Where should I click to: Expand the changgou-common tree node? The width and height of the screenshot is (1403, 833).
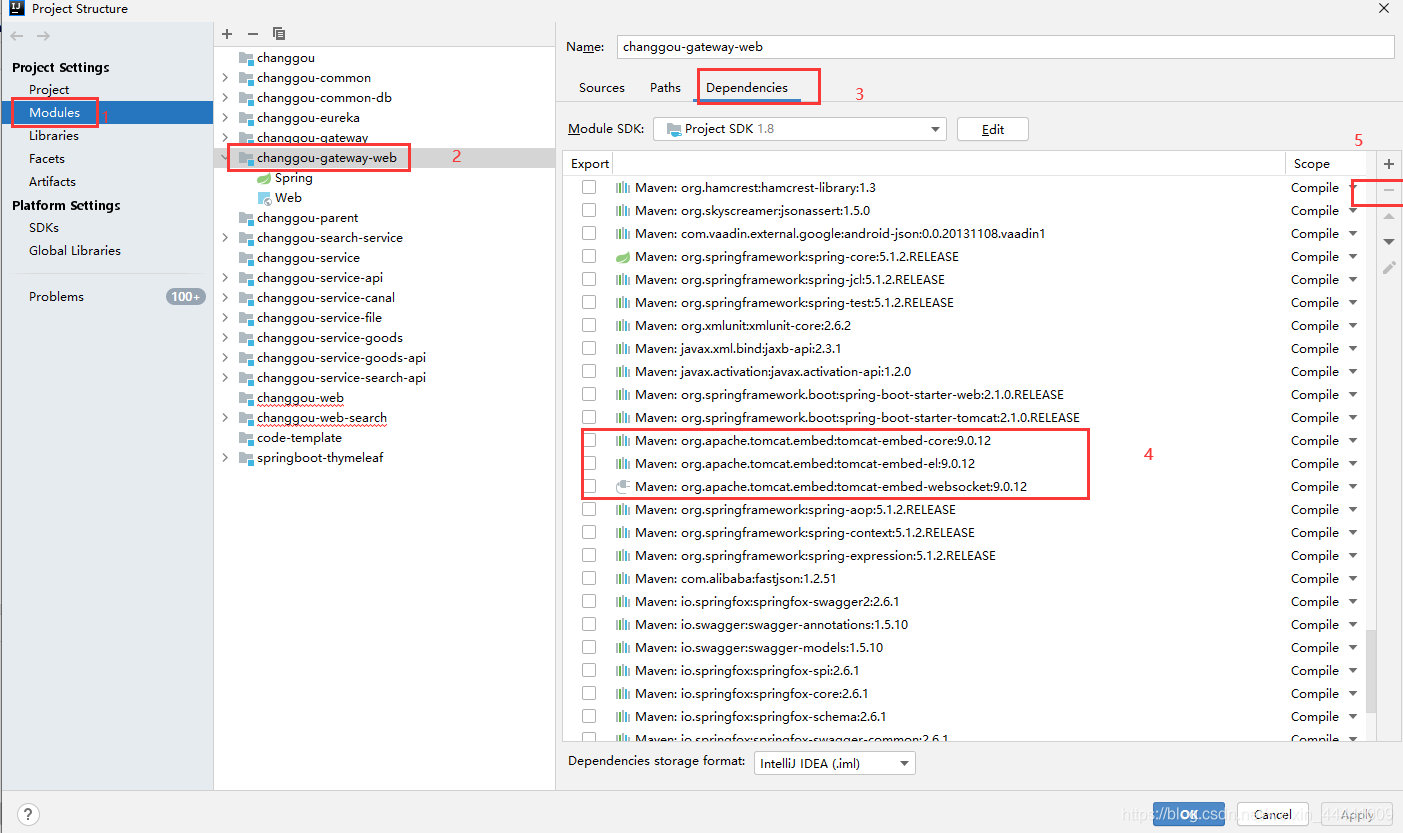click(224, 77)
